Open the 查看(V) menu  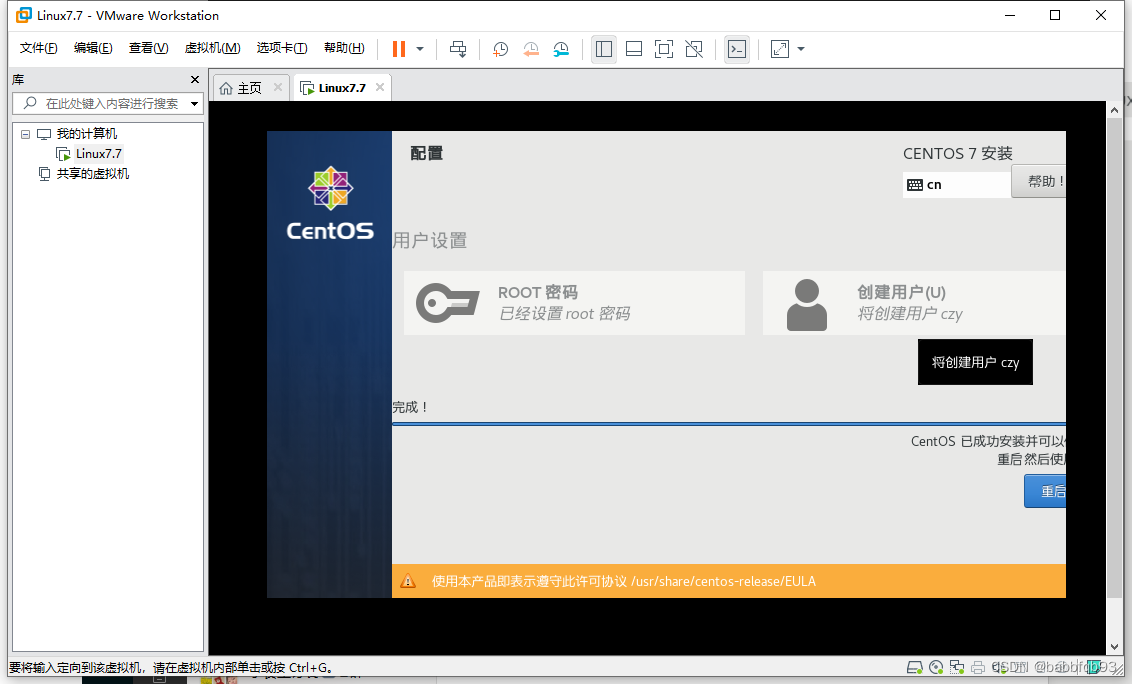pos(149,48)
